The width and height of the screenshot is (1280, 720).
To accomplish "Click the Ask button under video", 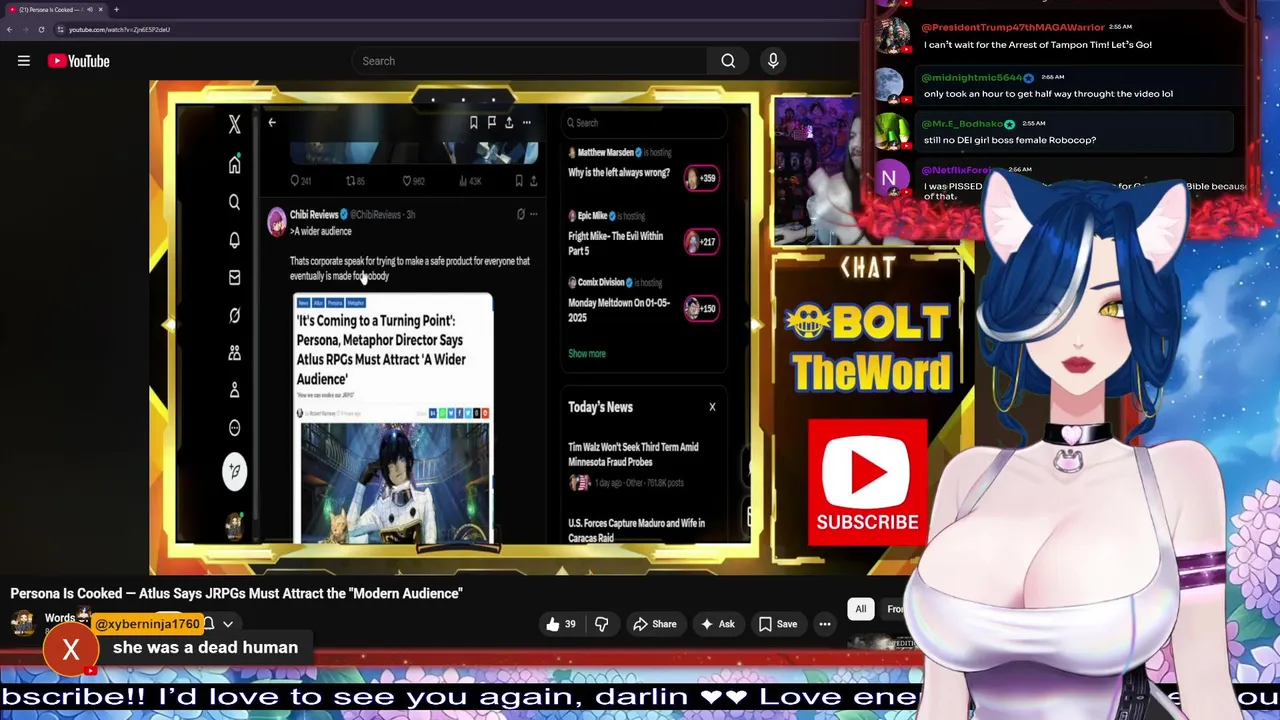I will point(717,624).
